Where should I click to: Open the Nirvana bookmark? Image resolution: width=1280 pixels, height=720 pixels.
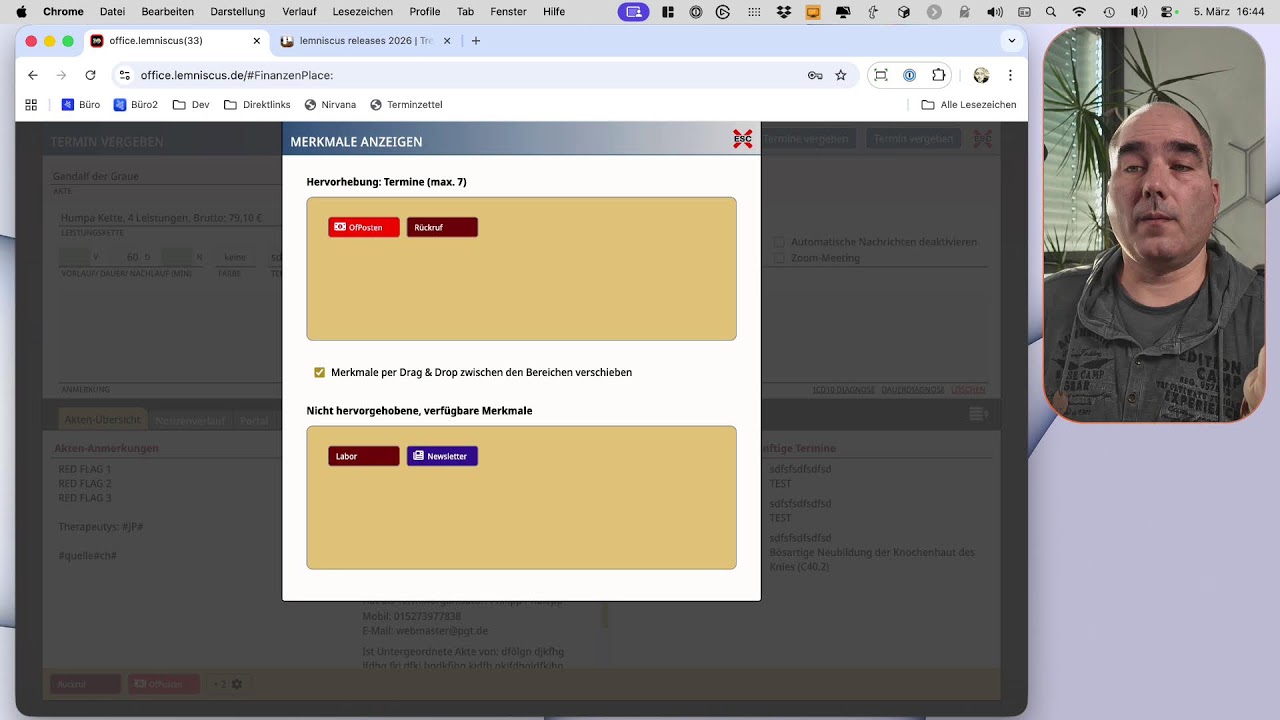pos(330,104)
